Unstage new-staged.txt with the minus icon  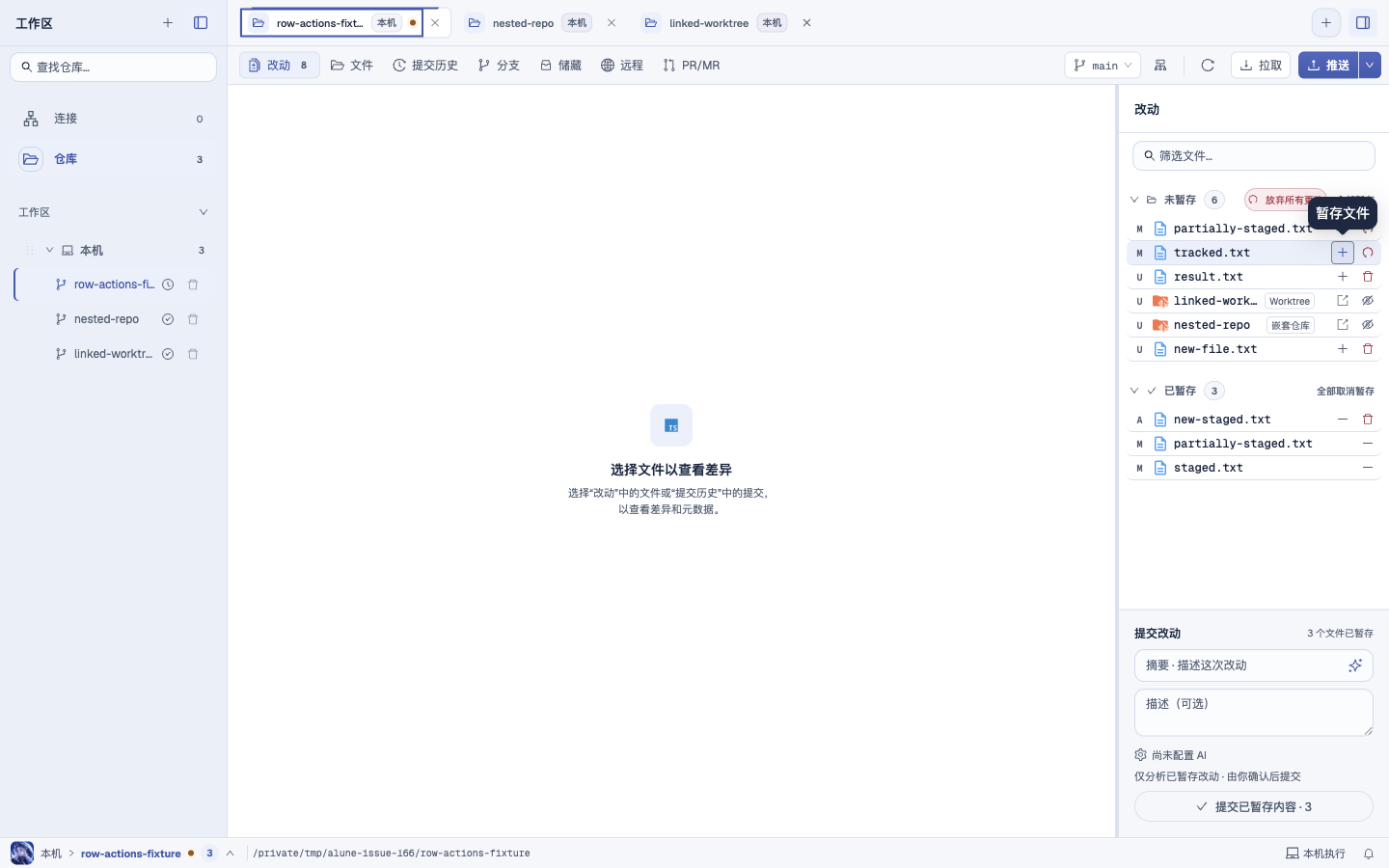click(x=1343, y=420)
